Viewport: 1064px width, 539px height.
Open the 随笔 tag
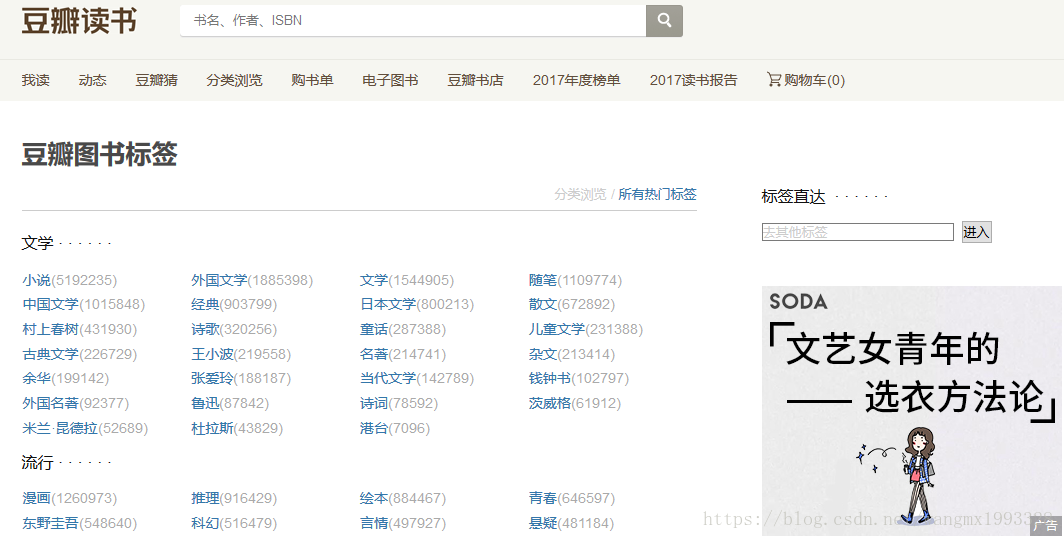coord(543,280)
